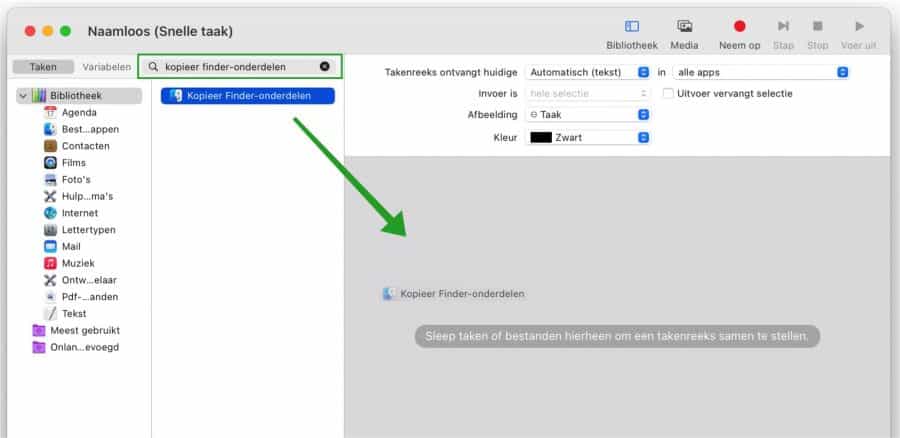Screen dimensions: 900x438
Task: Click the dragged Kopieer Finder-onderdelen item in workflow
Action: pyautogui.click(x=453, y=294)
